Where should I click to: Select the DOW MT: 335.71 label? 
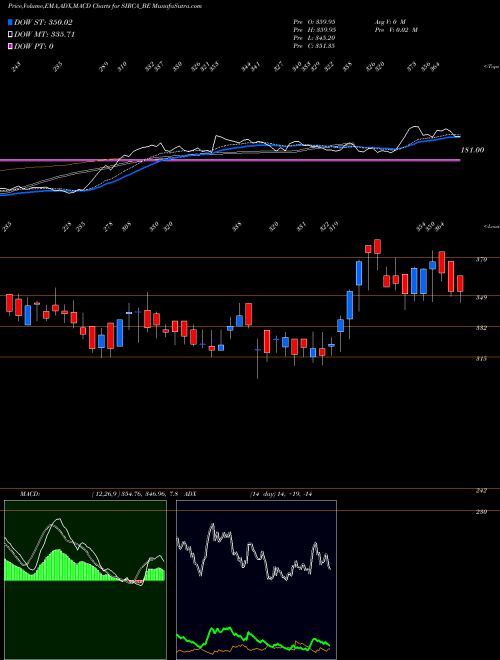point(44,35)
